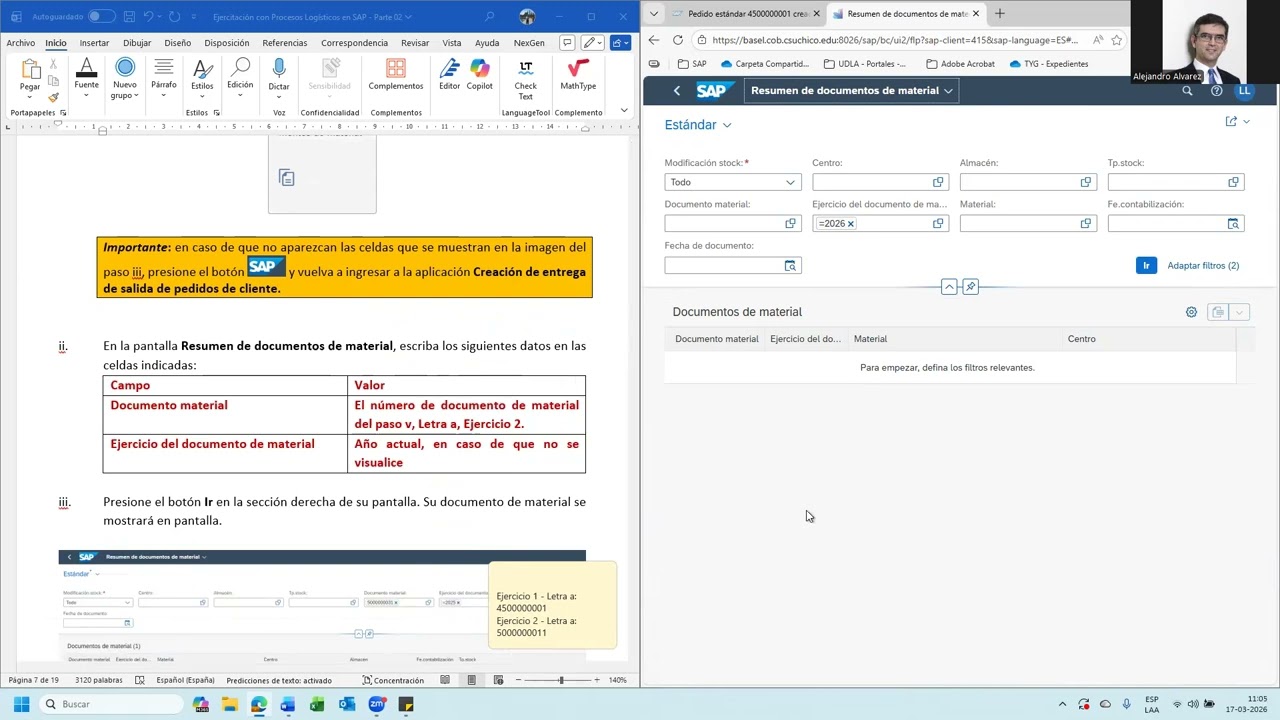Open the Word comments icon

(567, 43)
